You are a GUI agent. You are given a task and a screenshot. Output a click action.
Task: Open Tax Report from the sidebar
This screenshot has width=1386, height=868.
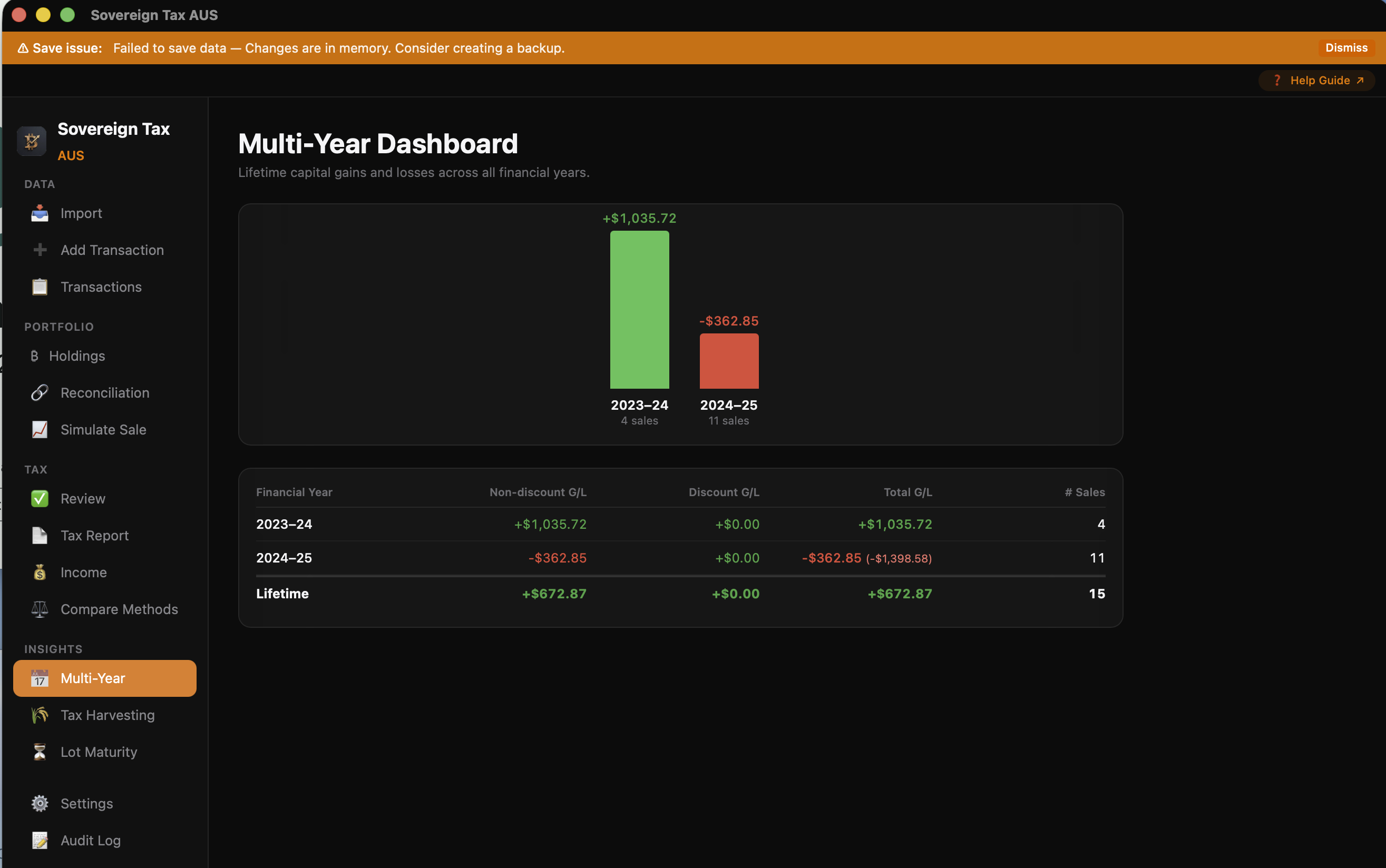[95, 535]
